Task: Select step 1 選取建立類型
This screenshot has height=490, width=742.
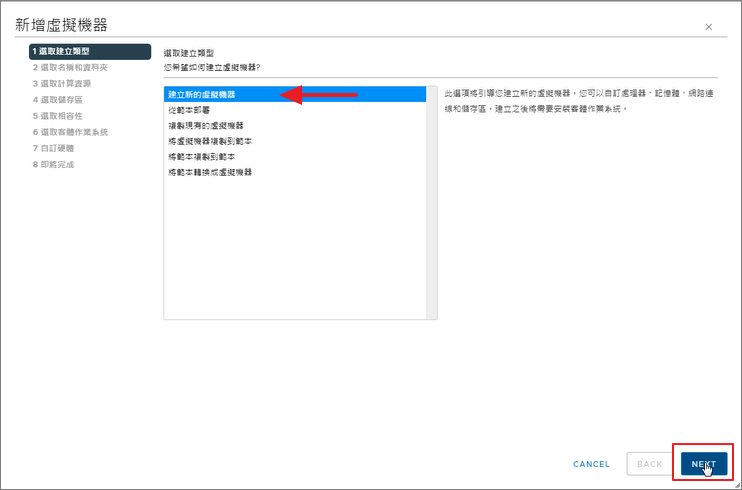Action: coord(90,52)
